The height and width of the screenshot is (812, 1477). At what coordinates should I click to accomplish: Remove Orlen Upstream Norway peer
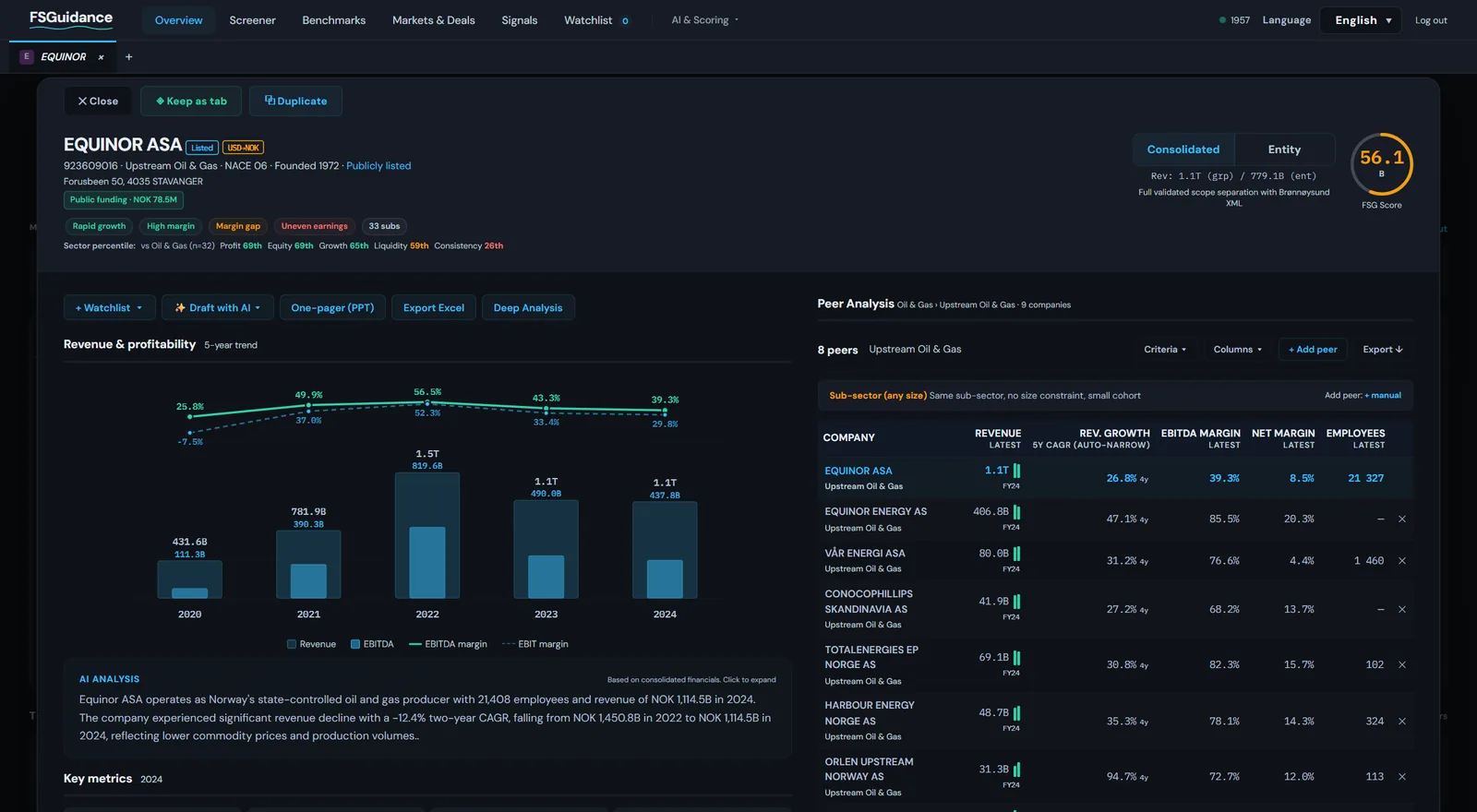point(1401,777)
